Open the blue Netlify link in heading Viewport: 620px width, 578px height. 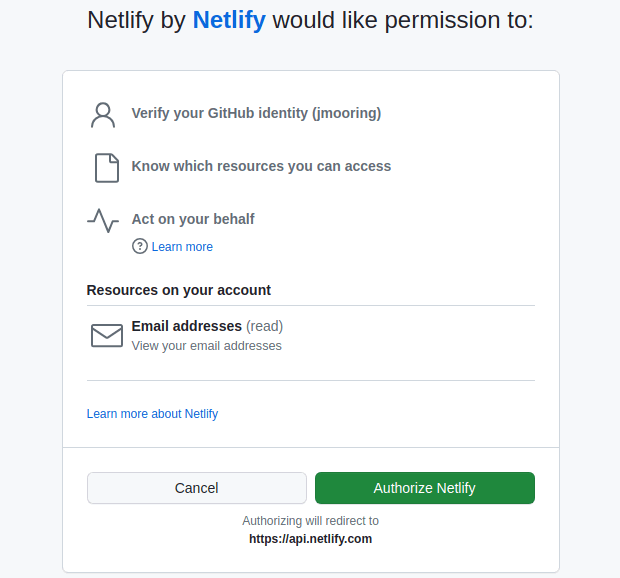(229, 19)
